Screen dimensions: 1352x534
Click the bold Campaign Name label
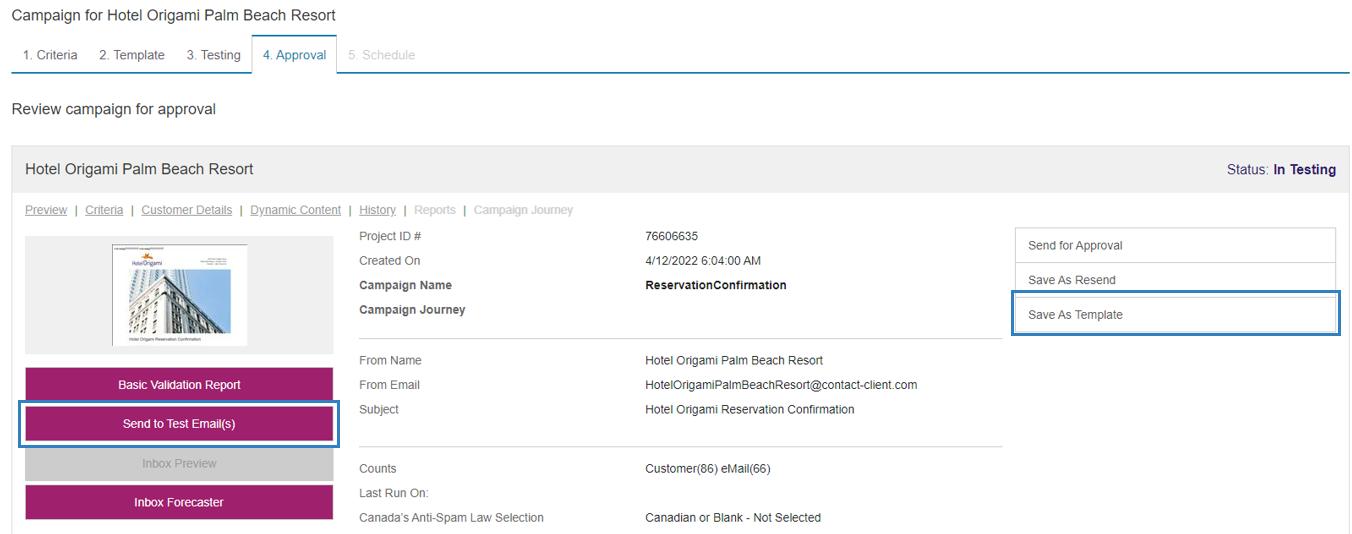(405, 285)
